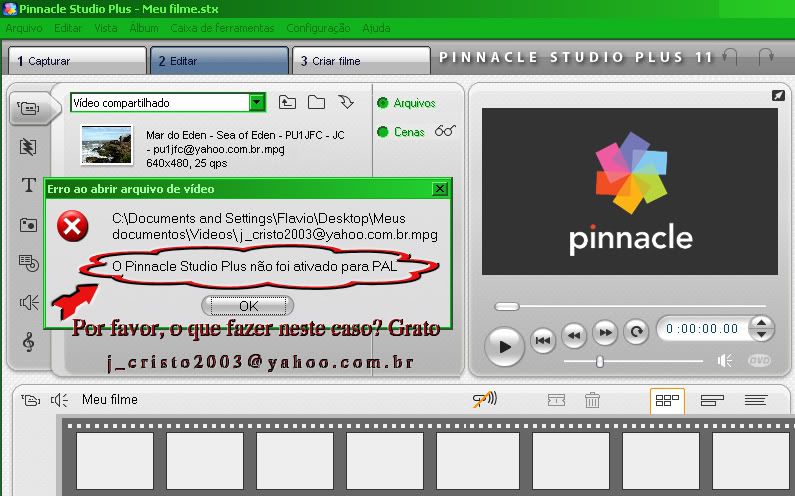
Task: Switch to Storyboard view
Action: tap(667, 401)
